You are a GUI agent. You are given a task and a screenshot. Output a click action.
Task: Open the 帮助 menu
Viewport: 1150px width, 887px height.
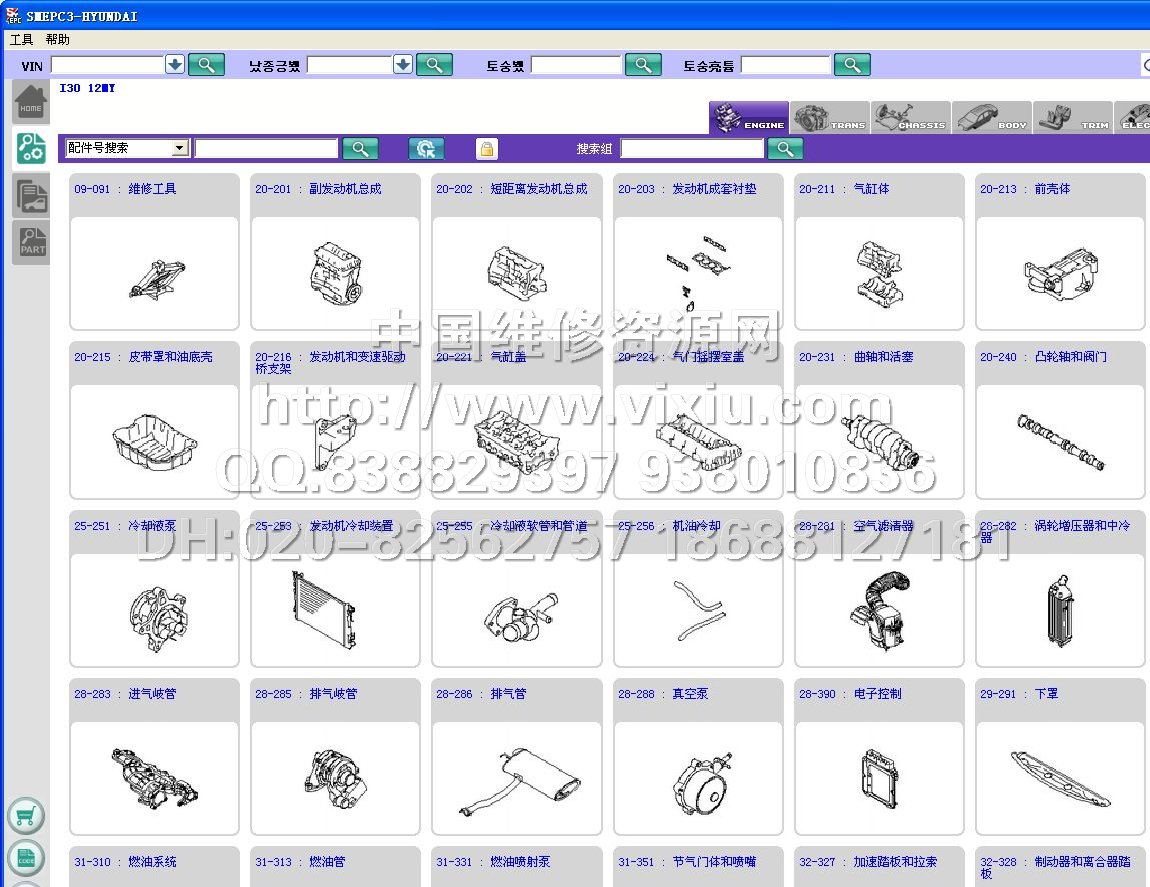pyautogui.click(x=58, y=40)
